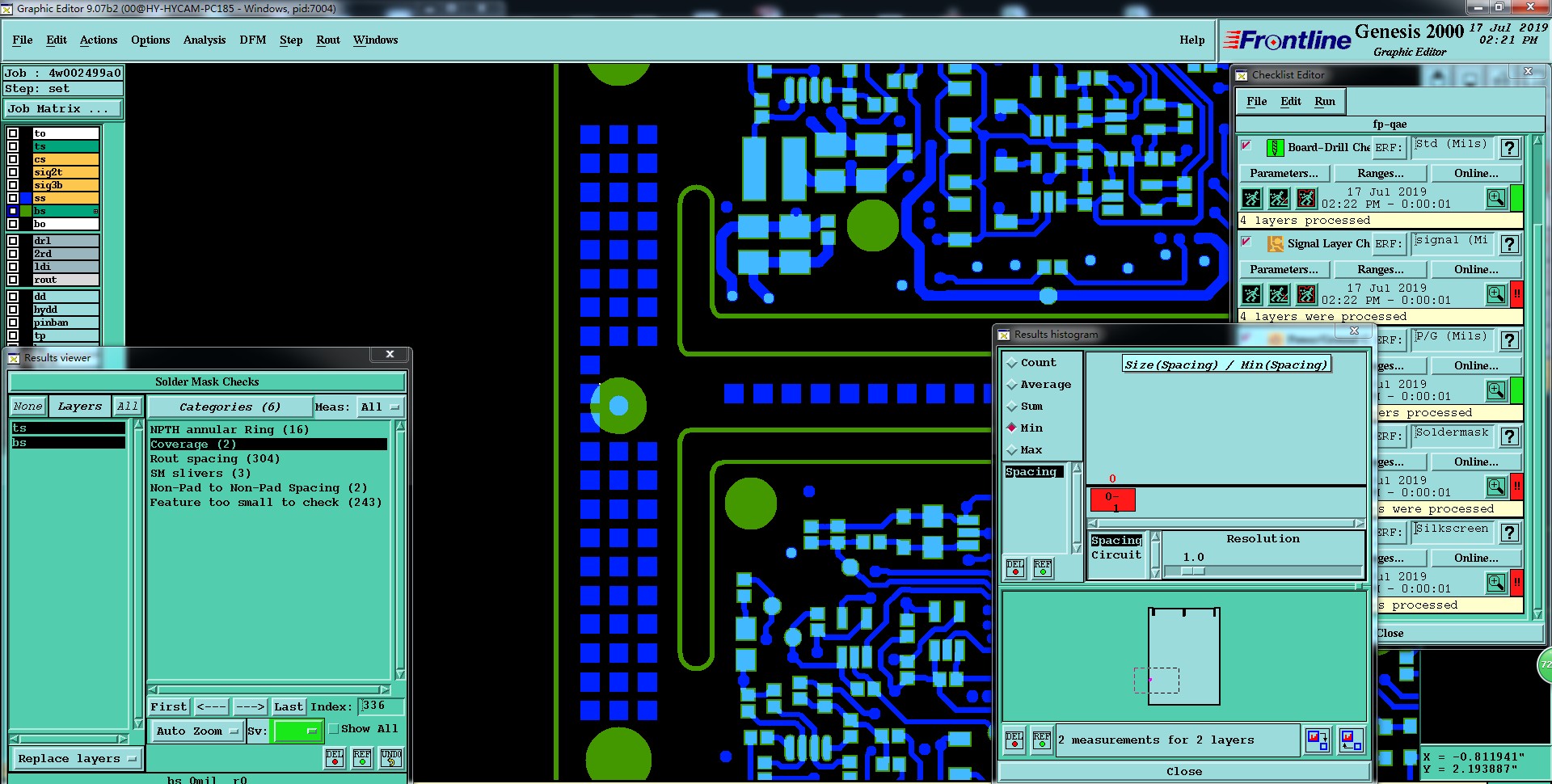Viewport: 1552px width, 784px height.
Task: Toggle the Show All checkbox
Action: pos(333,728)
